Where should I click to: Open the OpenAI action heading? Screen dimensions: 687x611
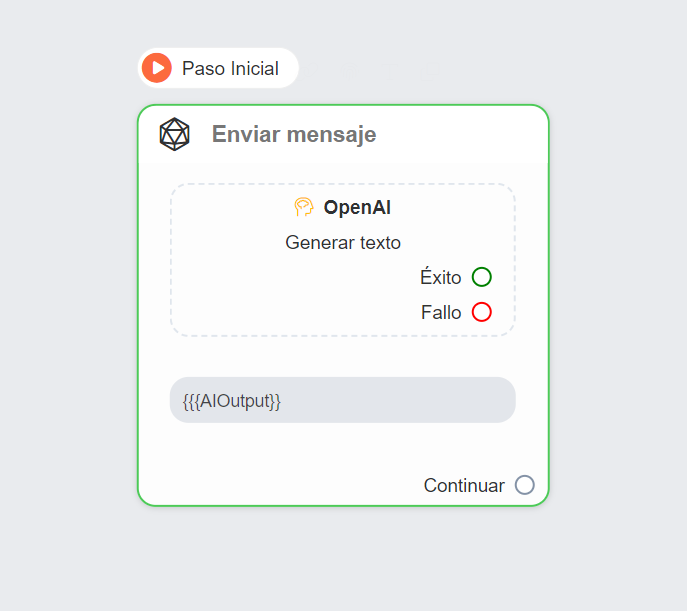[x=357, y=207]
